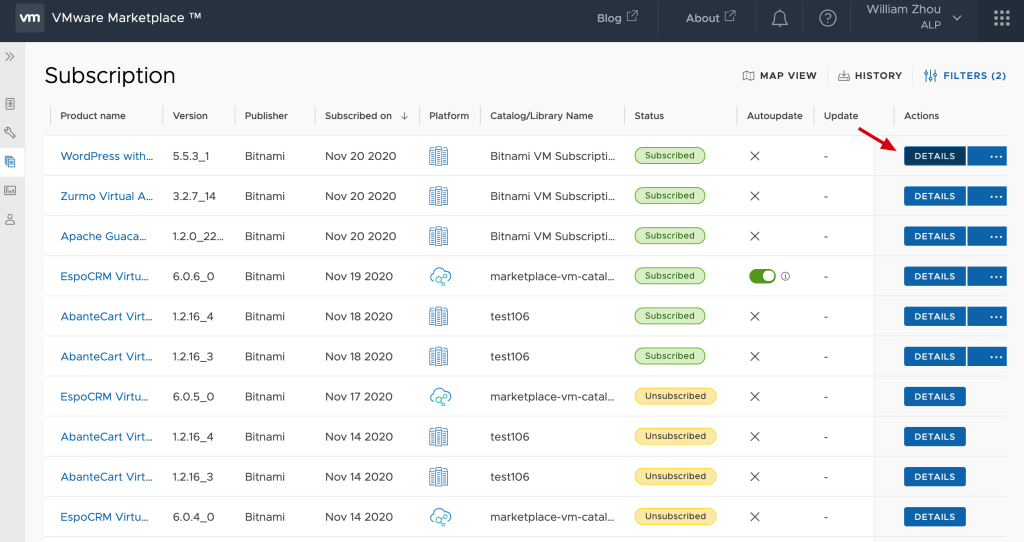Open the Filters (2) panel
This screenshot has height=542, width=1024.
pos(964,76)
